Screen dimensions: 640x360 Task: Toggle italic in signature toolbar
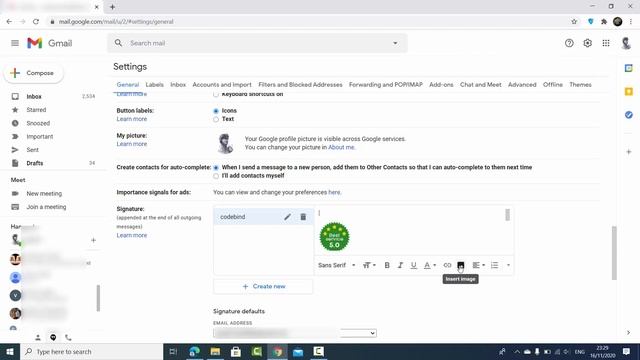[x=400, y=265]
